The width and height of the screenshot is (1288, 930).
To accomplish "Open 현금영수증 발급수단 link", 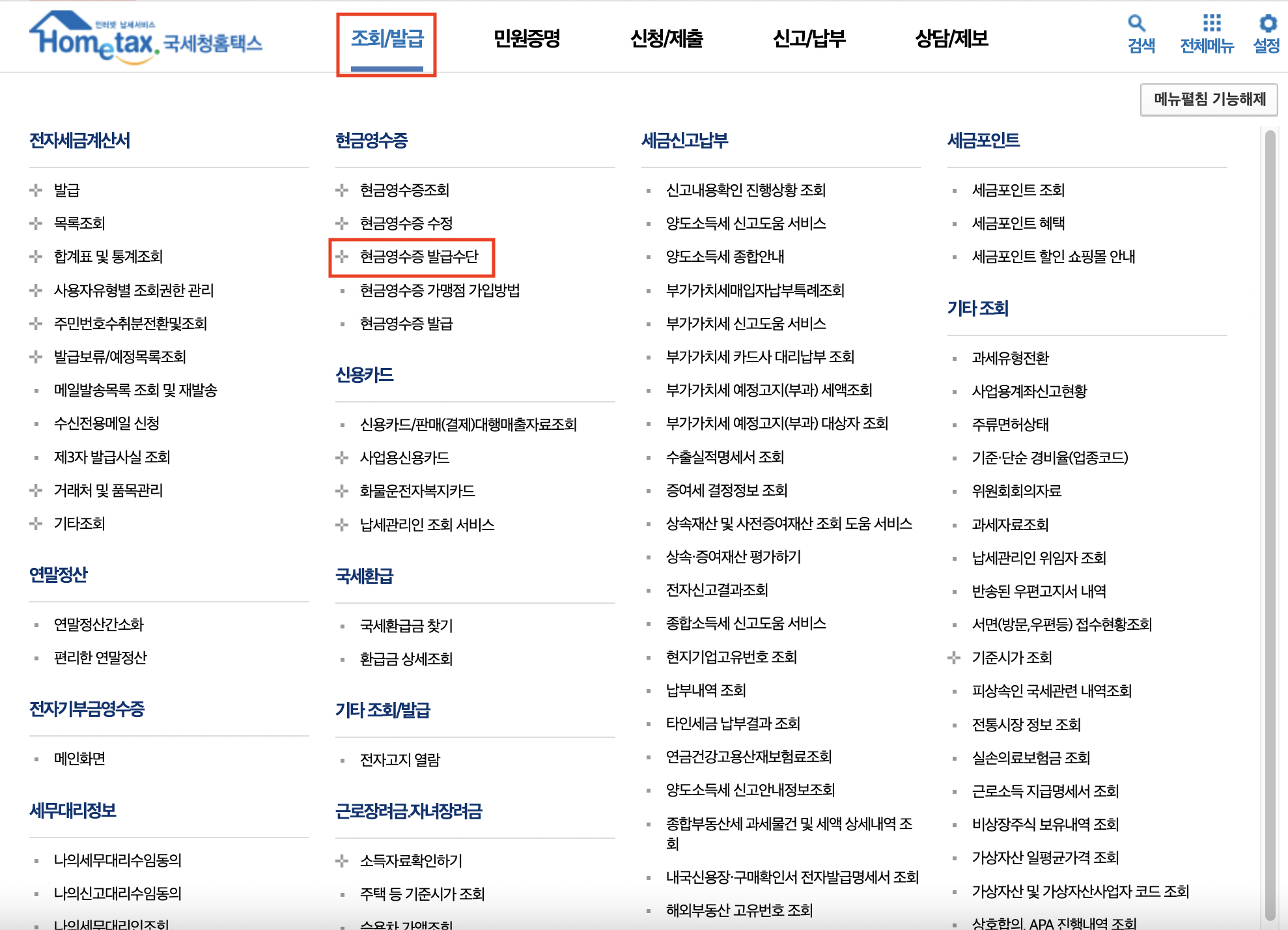I will [419, 257].
